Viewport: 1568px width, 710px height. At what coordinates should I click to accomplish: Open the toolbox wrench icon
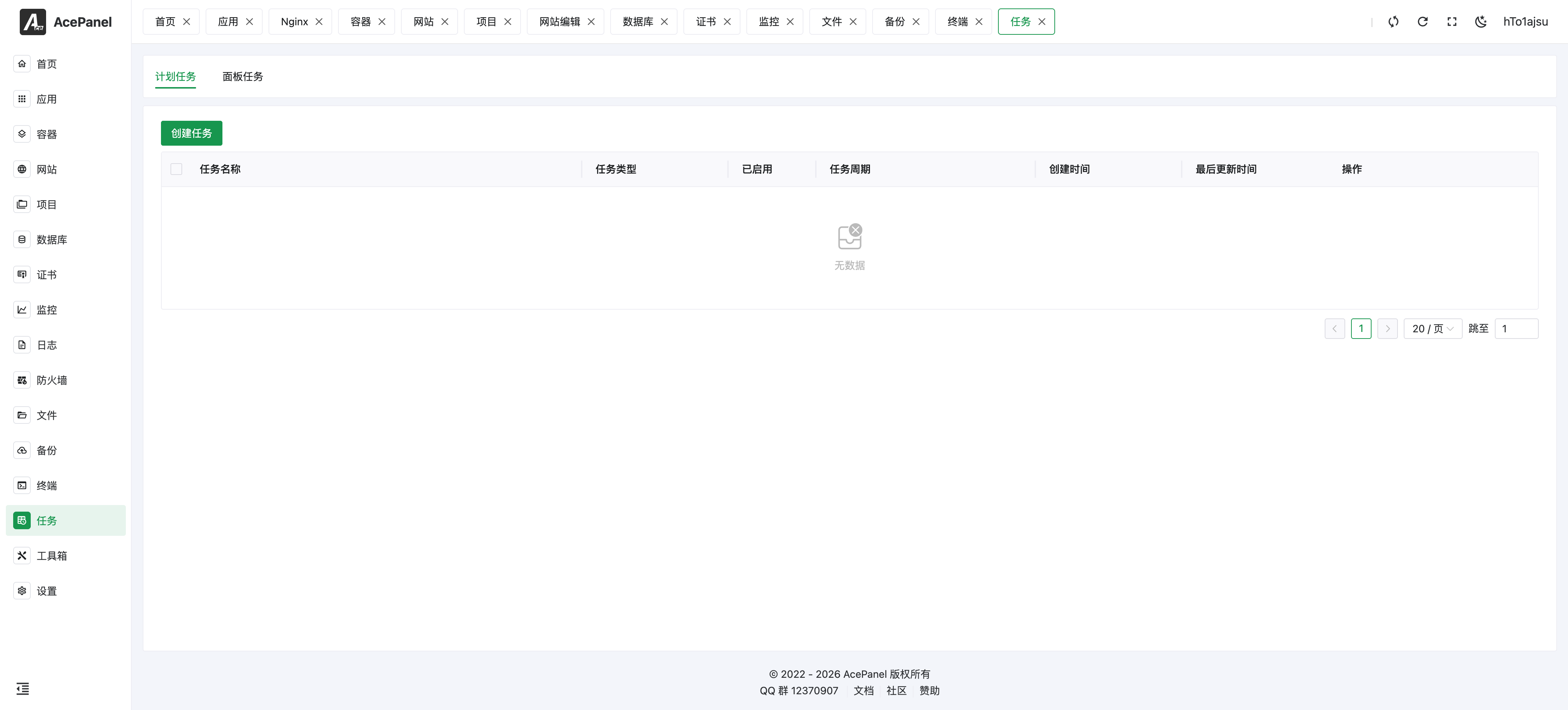coord(22,556)
